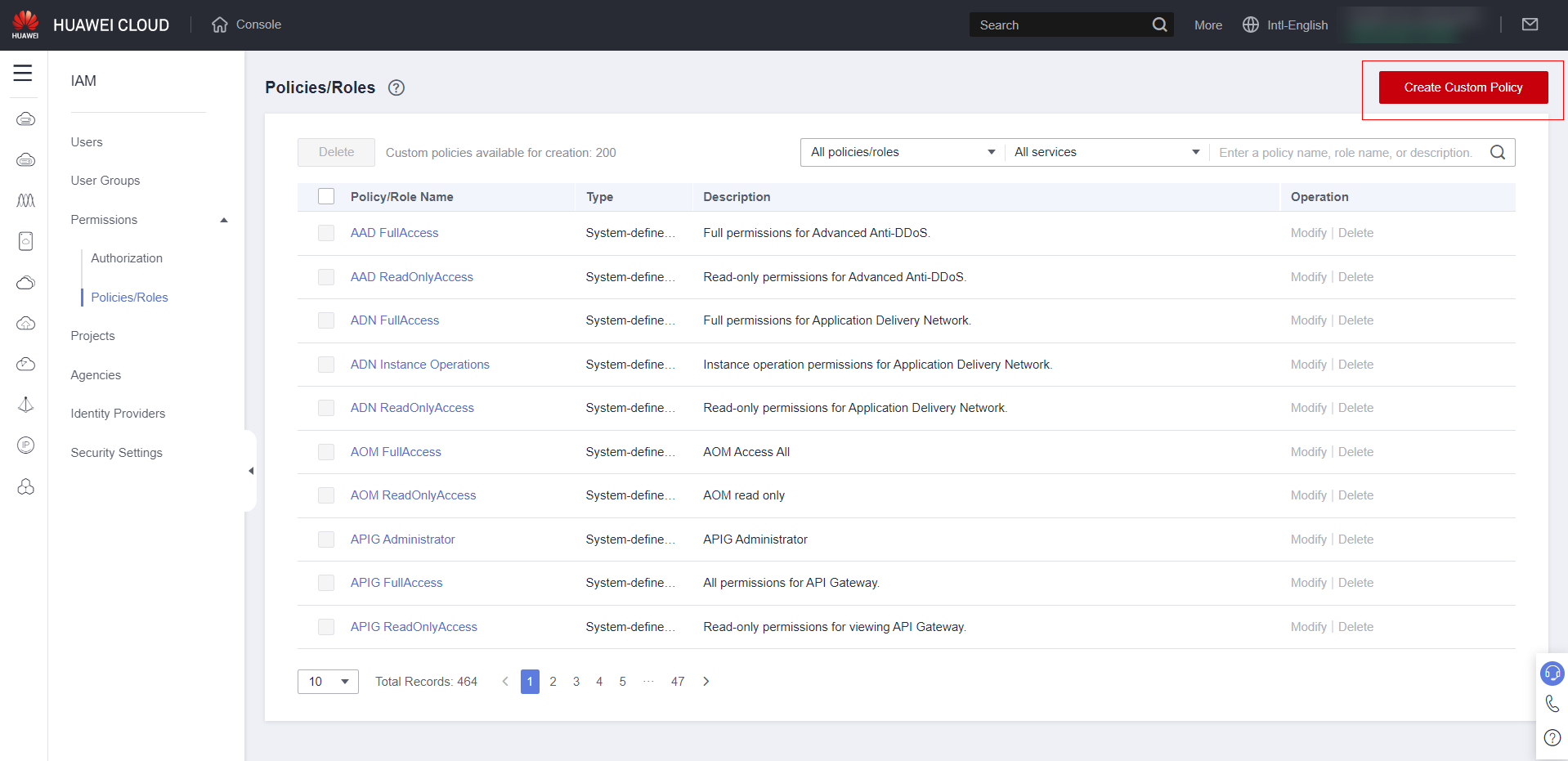The height and width of the screenshot is (761, 1568).
Task: Open the ADN Instance Operations policy link
Action: point(419,365)
